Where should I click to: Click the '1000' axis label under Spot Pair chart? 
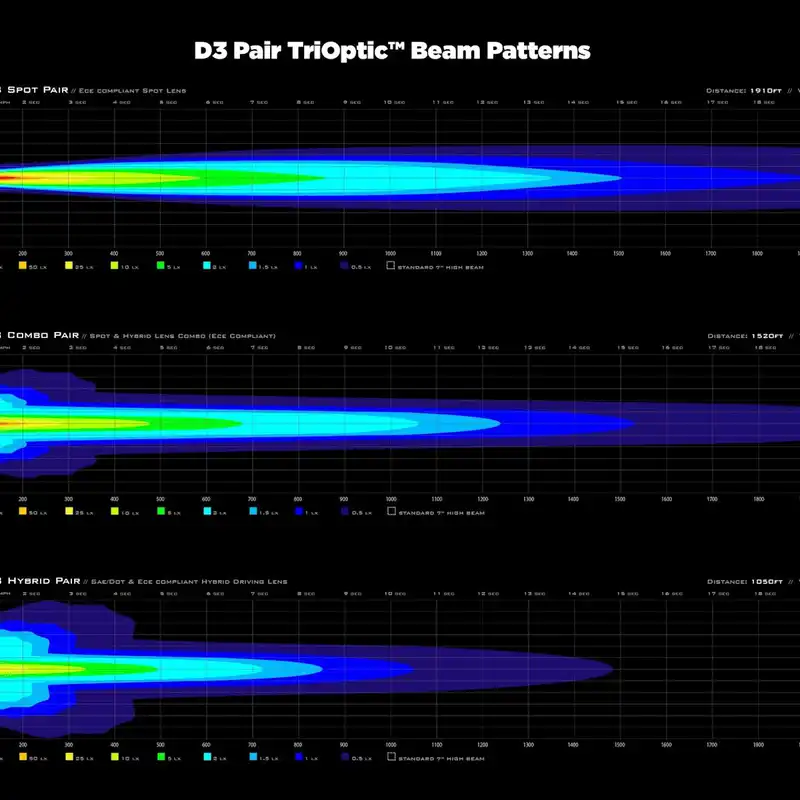coord(390,254)
